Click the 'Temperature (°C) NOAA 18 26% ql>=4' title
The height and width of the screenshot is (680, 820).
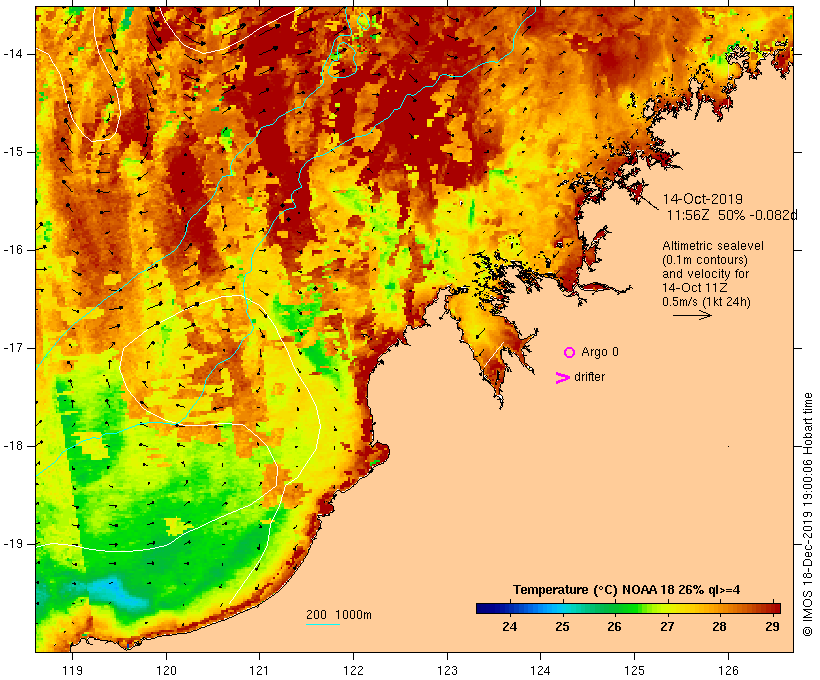click(627, 590)
